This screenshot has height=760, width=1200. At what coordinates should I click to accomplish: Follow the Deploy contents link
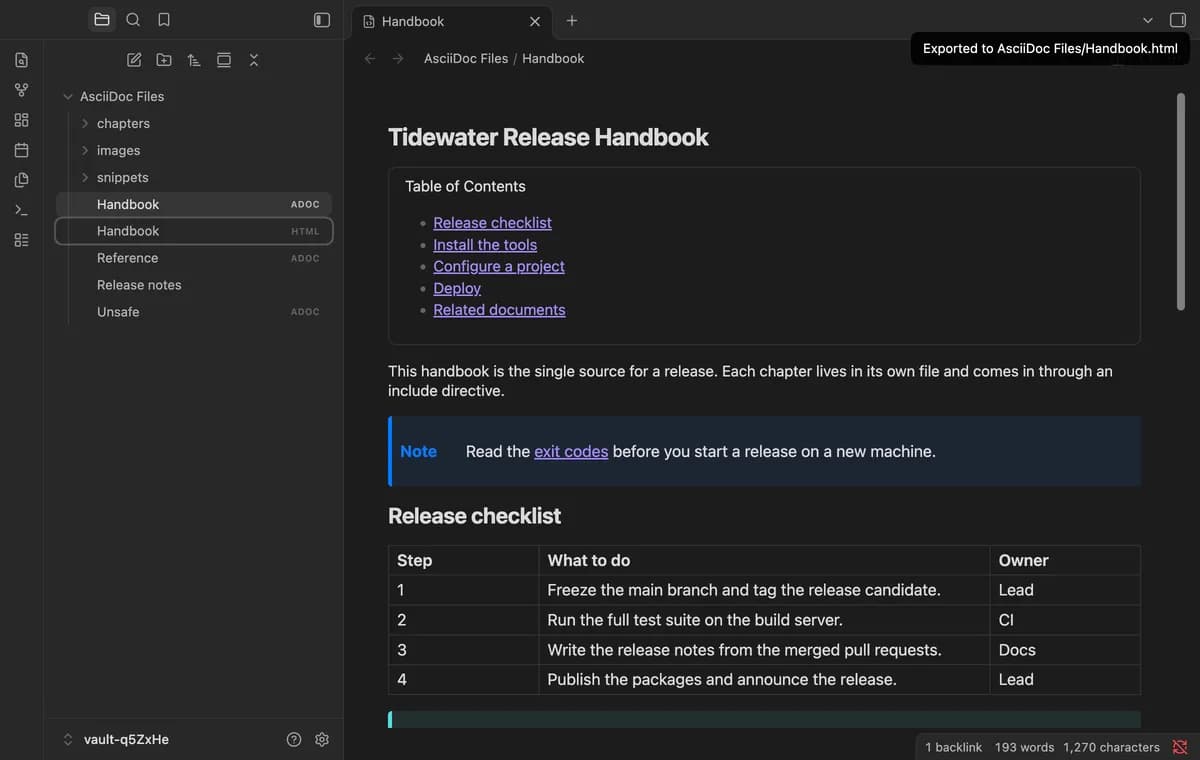(457, 288)
